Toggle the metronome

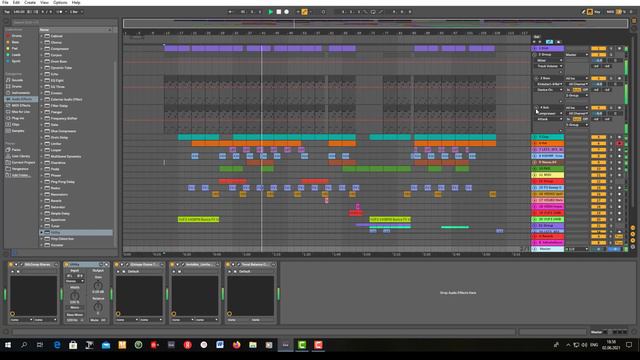60,12
